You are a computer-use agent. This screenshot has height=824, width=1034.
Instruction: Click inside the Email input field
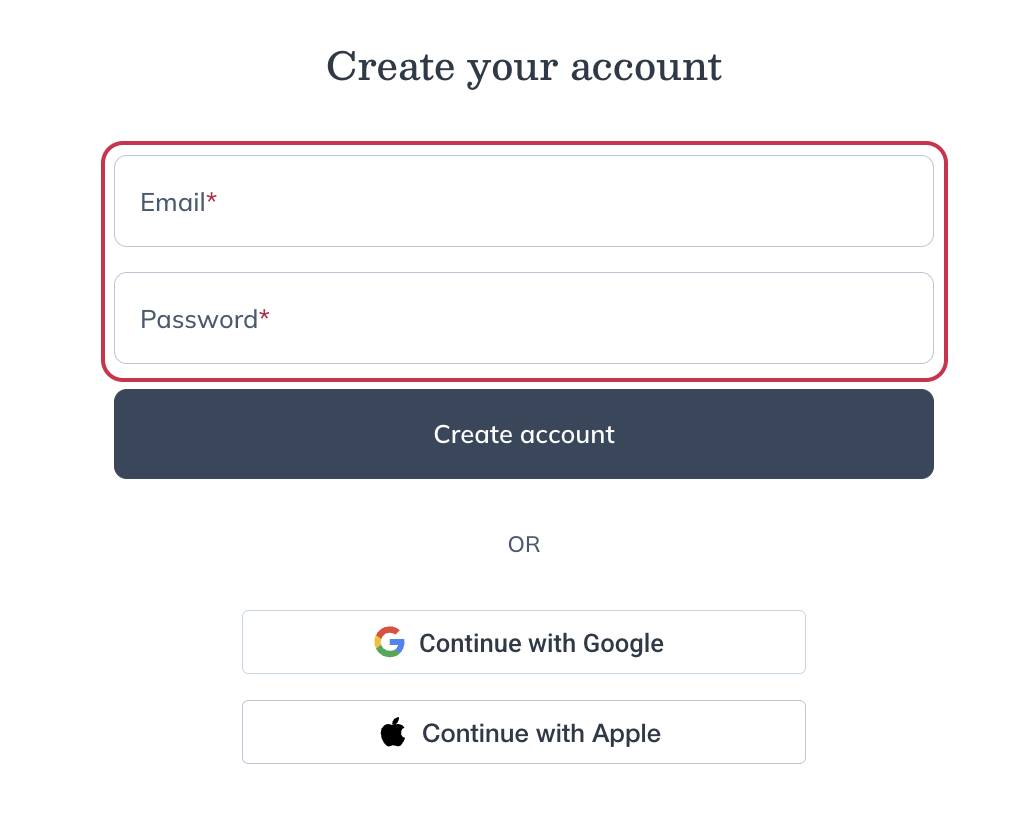coord(523,200)
